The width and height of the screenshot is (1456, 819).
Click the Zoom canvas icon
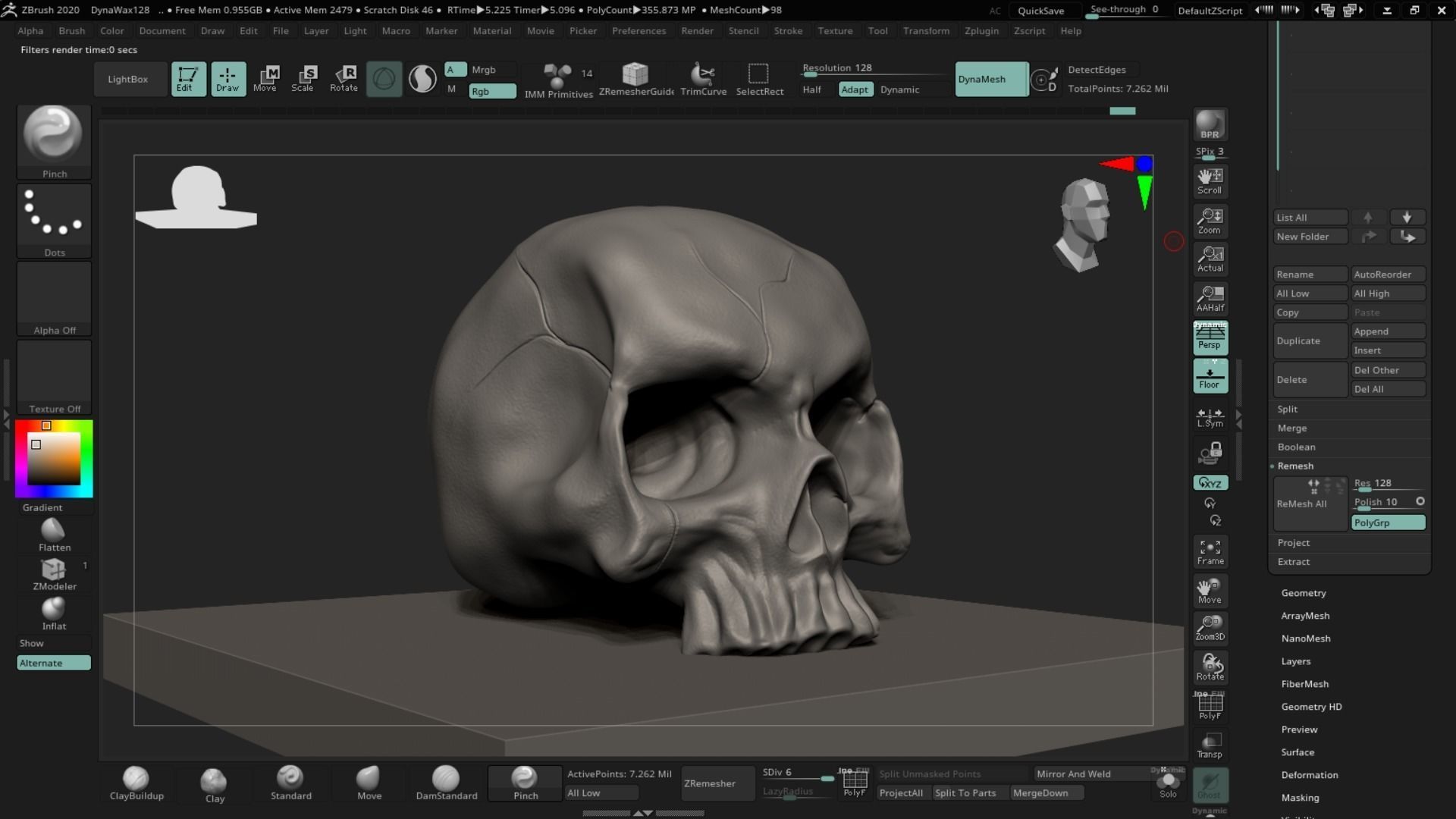1210,221
